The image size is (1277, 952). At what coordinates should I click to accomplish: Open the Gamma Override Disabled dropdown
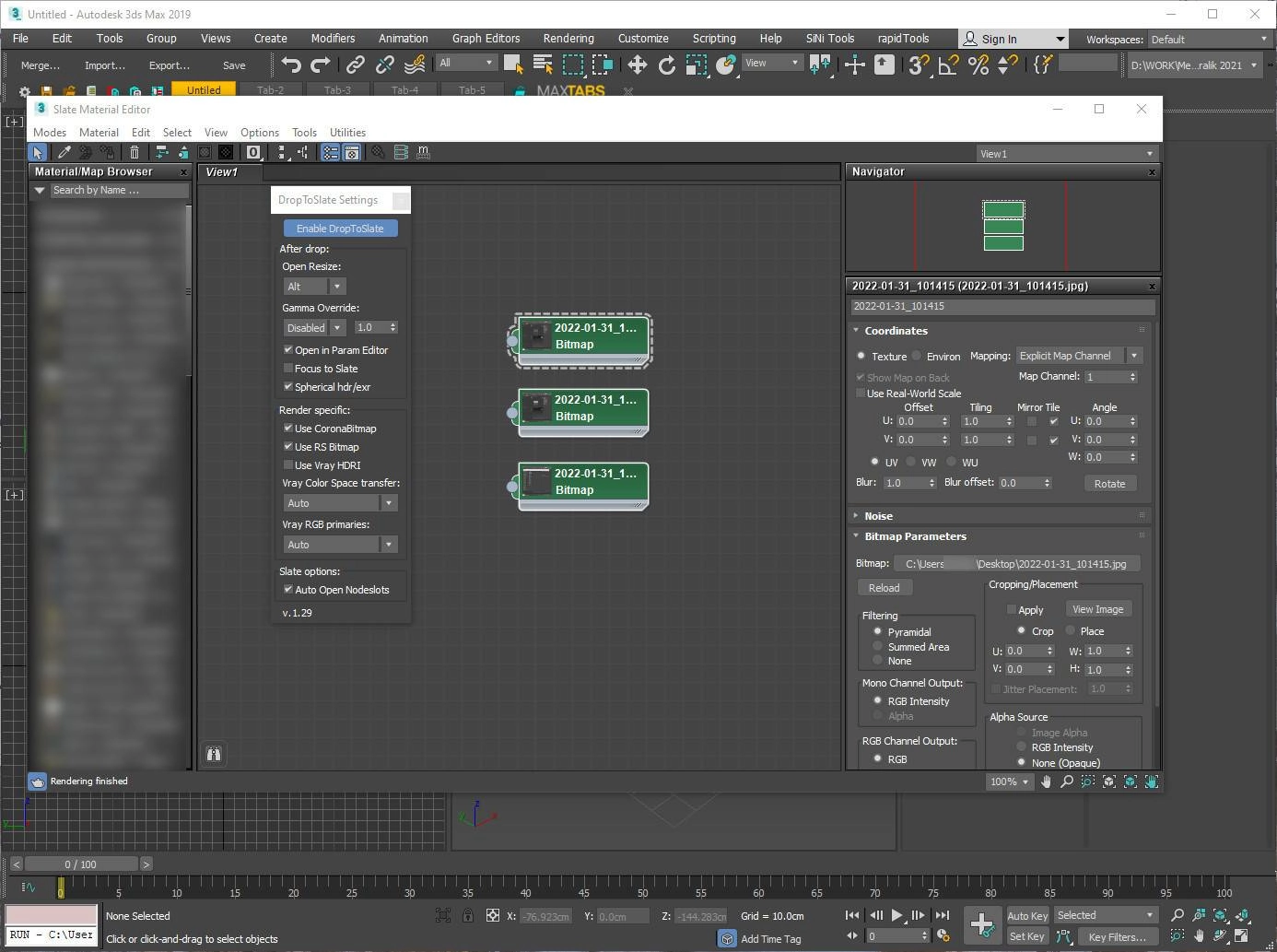tap(314, 327)
